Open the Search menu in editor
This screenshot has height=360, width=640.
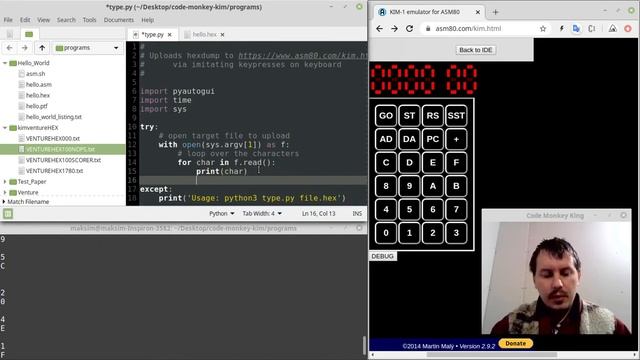click(x=66, y=20)
